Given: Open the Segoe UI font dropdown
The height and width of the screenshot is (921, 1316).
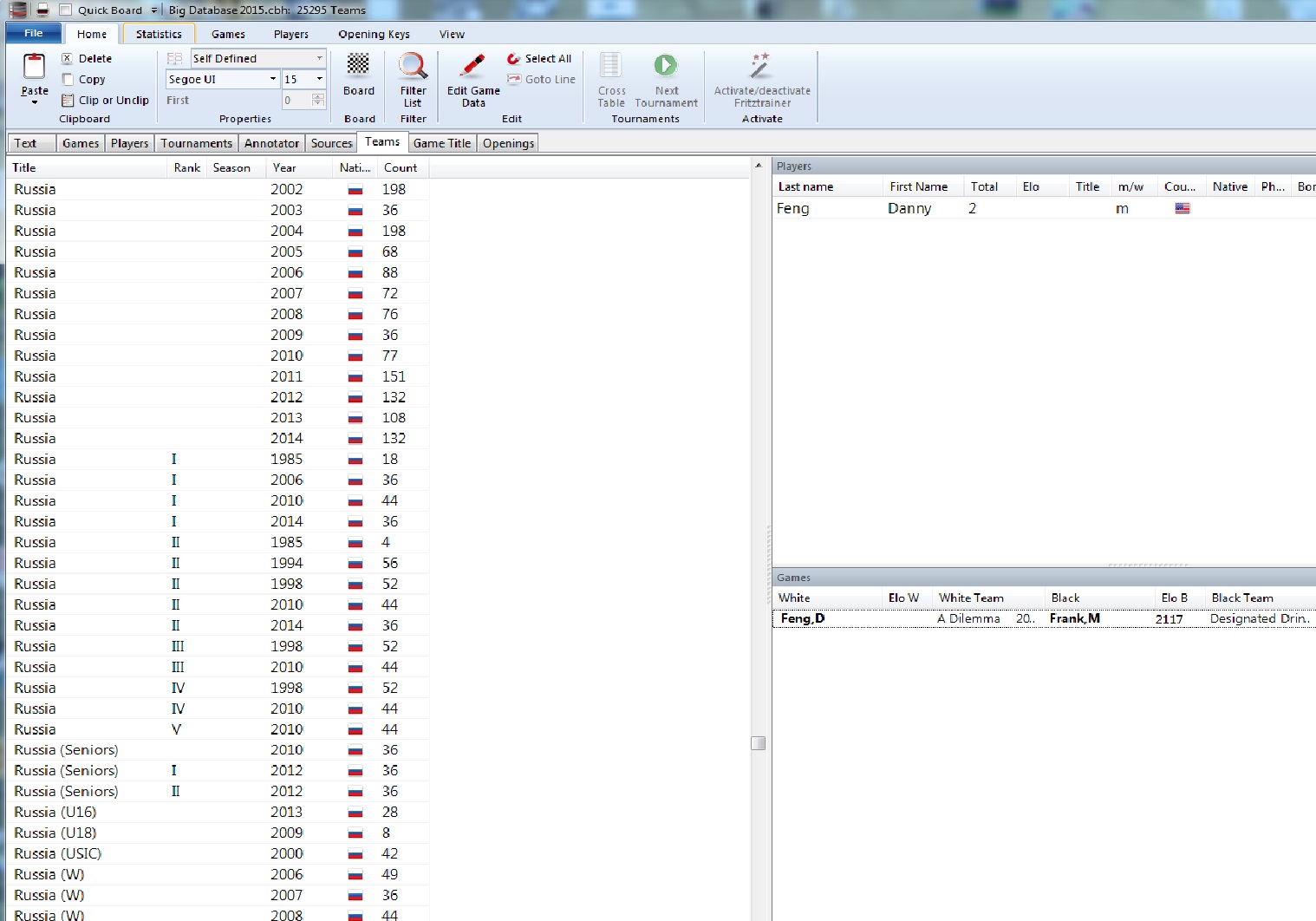Looking at the screenshot, I should (x=272, y=79).
